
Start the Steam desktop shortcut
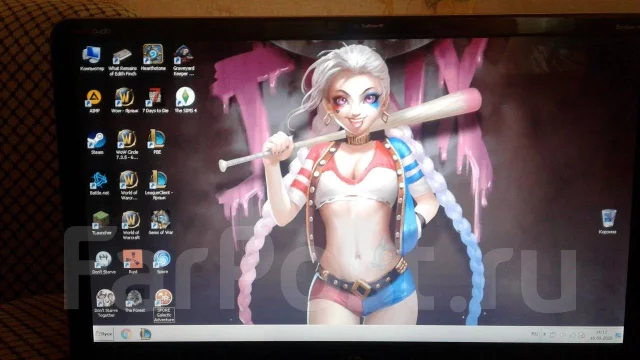(x=97, y=143)
